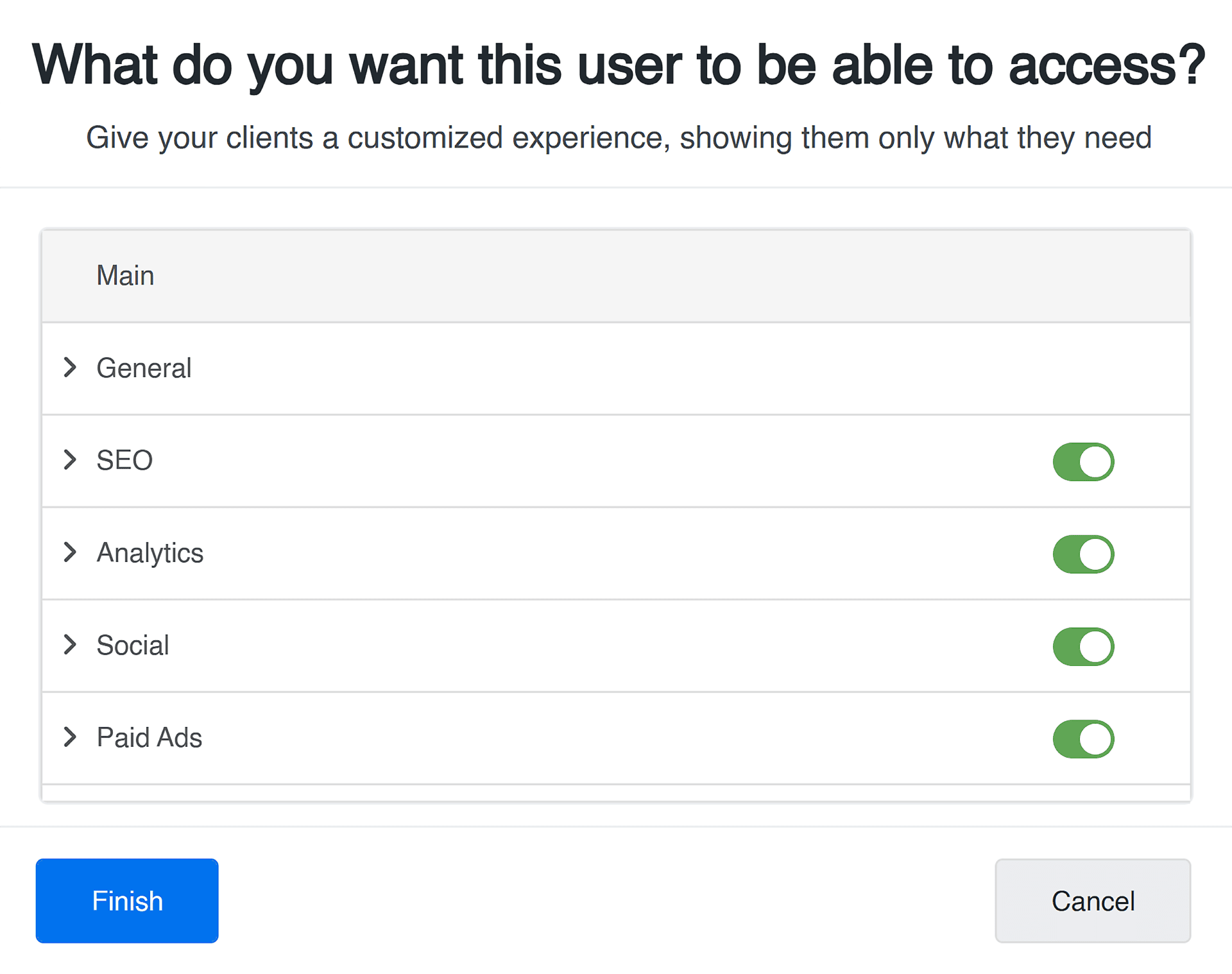1232x974 pixels.
Task: Expand the SEO section chevron
Action: [x=70, y=460]
